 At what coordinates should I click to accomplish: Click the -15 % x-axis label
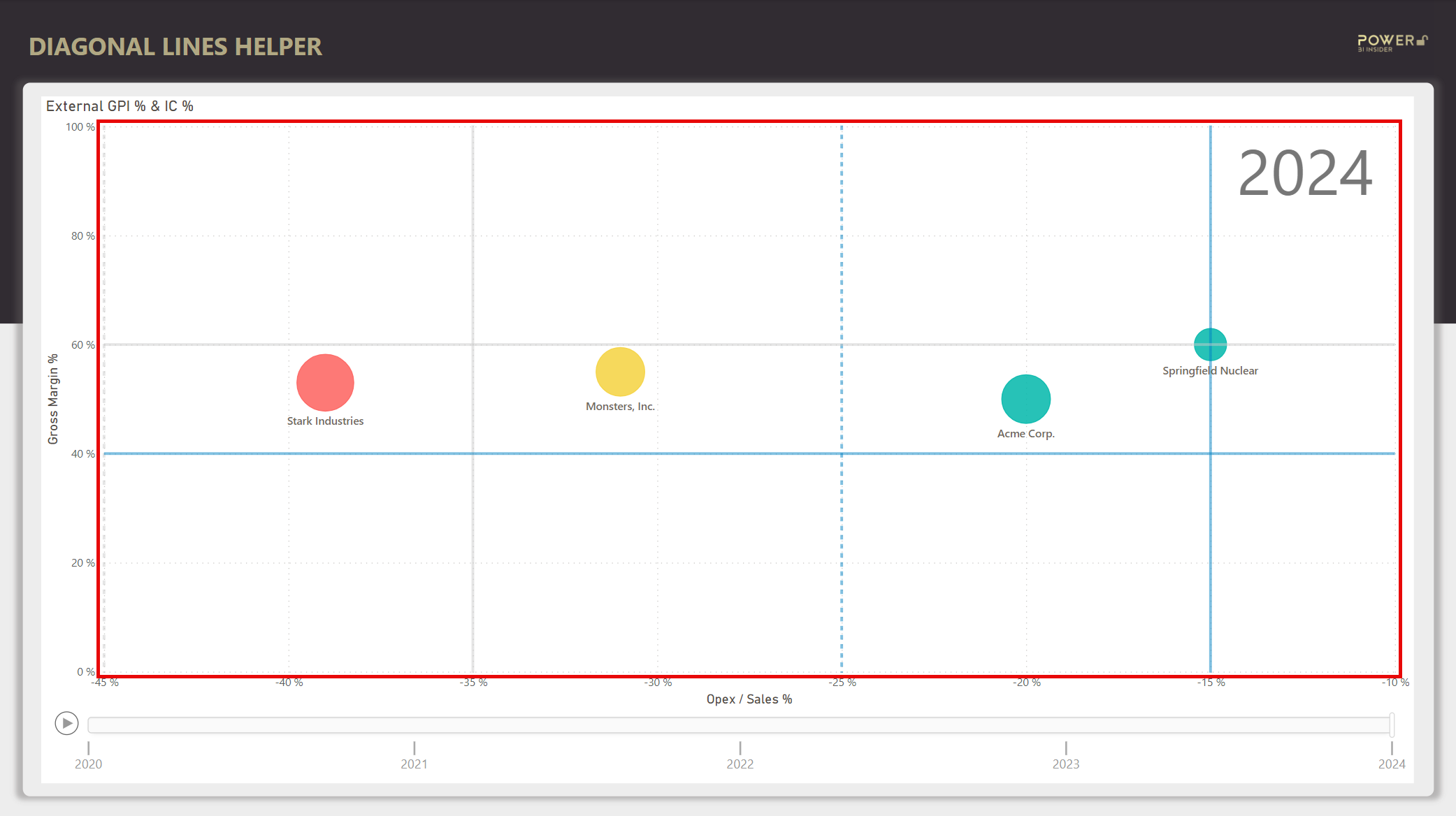pos(1211,683)
